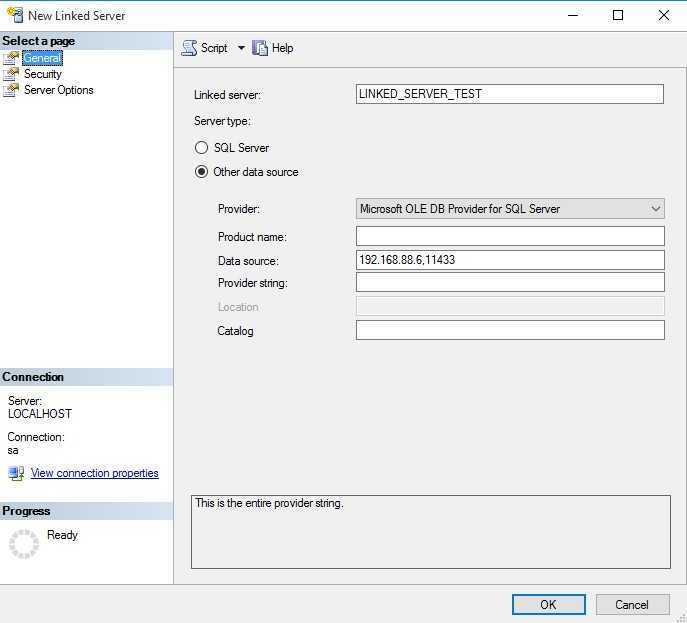
Task: Click the Help toolbar icon
Action: 260,48
